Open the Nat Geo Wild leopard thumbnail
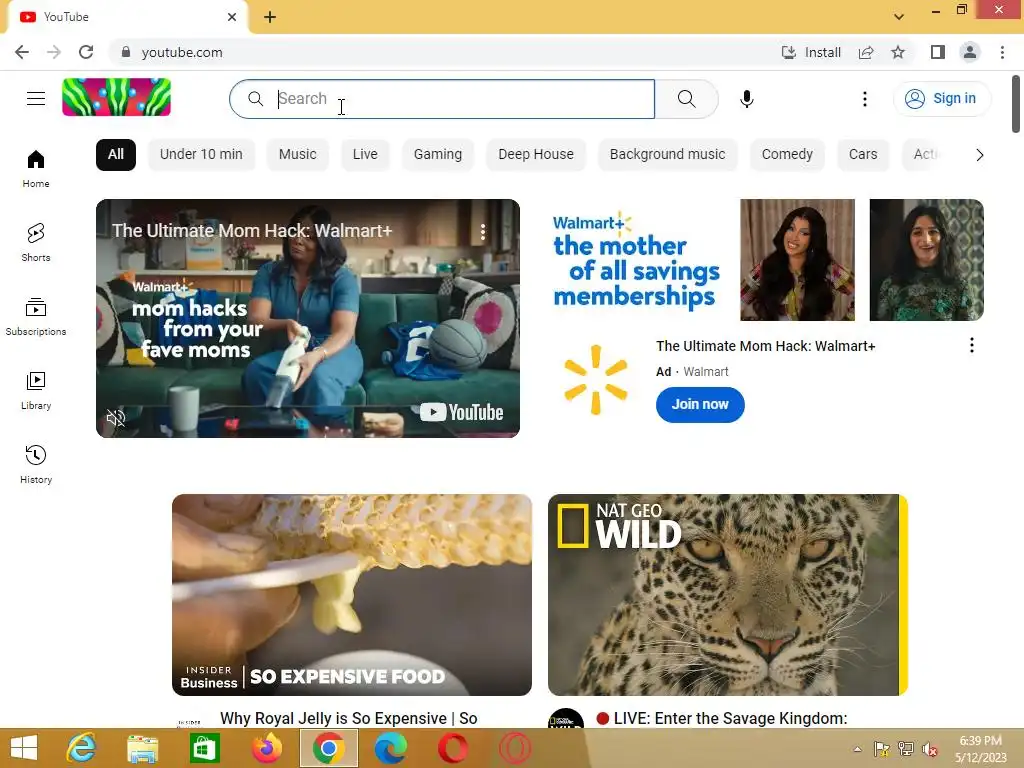The height and width of the screenshot is (768, 1024). (x=728, y=595)
